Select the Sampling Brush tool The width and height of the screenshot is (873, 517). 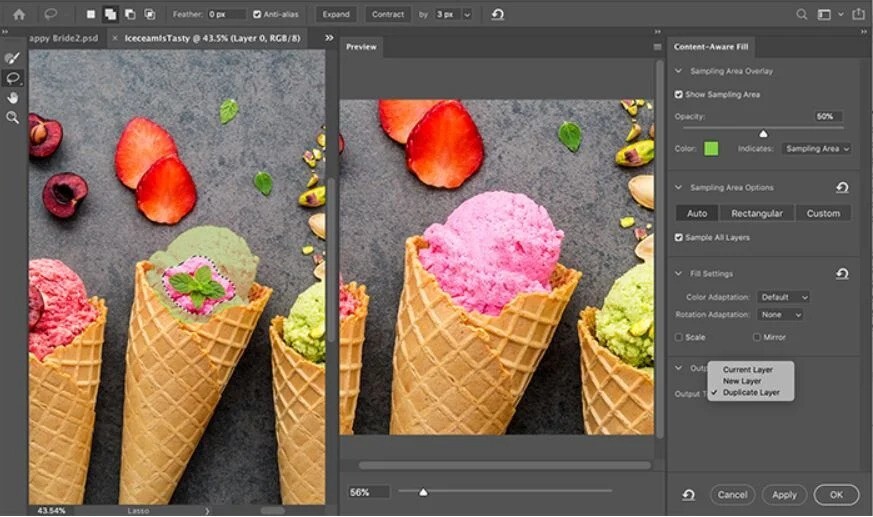[12, 58]
